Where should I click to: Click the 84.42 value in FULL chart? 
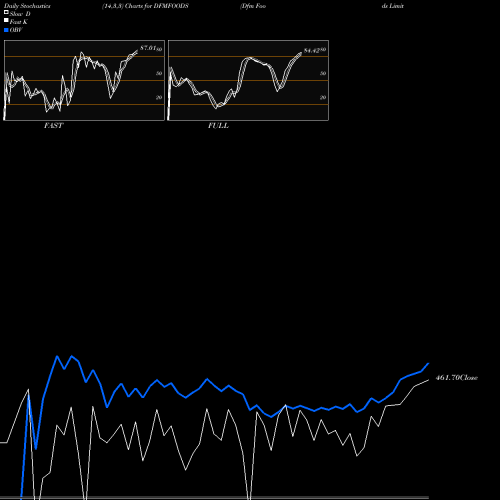coord(312,51)
